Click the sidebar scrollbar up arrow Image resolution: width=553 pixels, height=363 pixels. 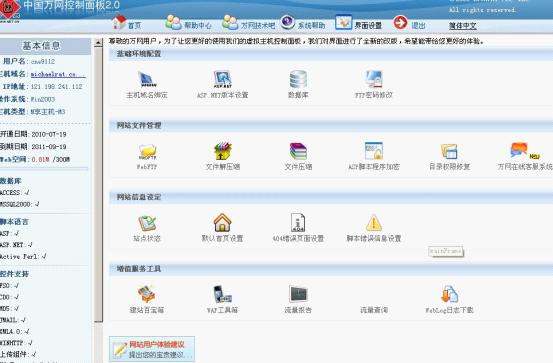pos(98,43)
